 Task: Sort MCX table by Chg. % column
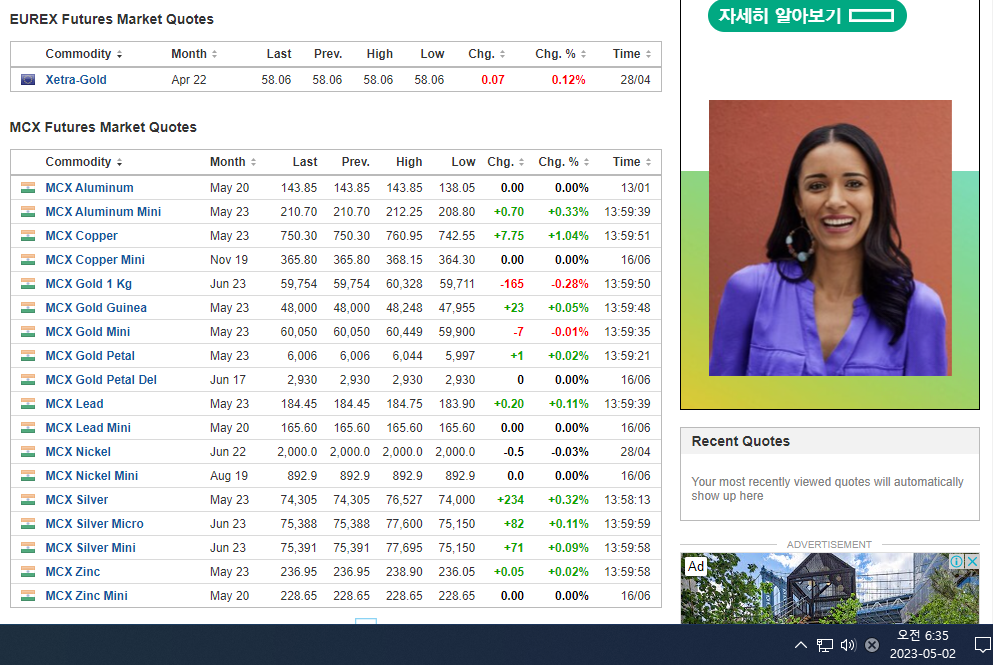coord(564,162)
